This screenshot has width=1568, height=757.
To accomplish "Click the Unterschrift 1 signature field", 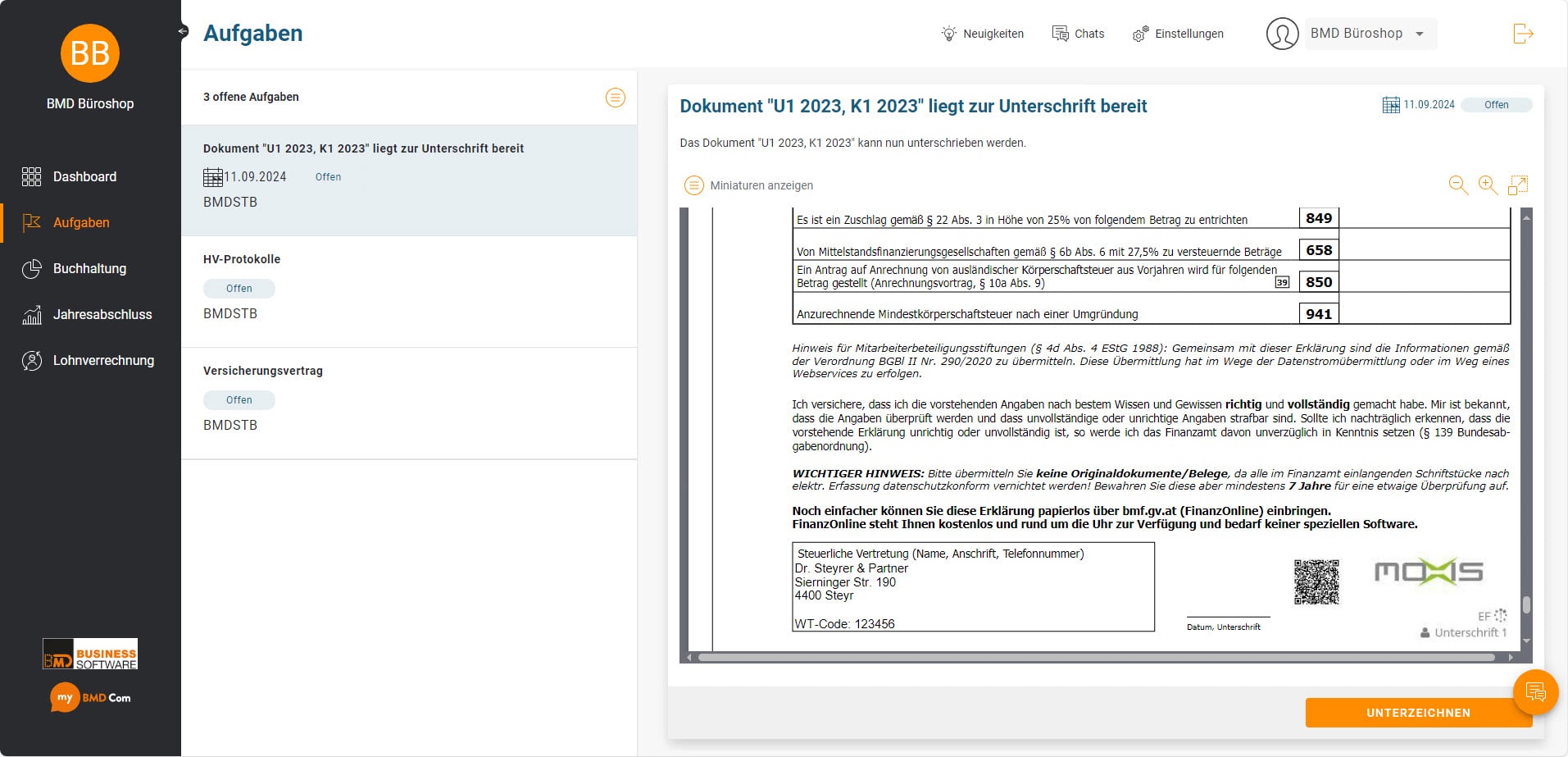I will 1464,632.
